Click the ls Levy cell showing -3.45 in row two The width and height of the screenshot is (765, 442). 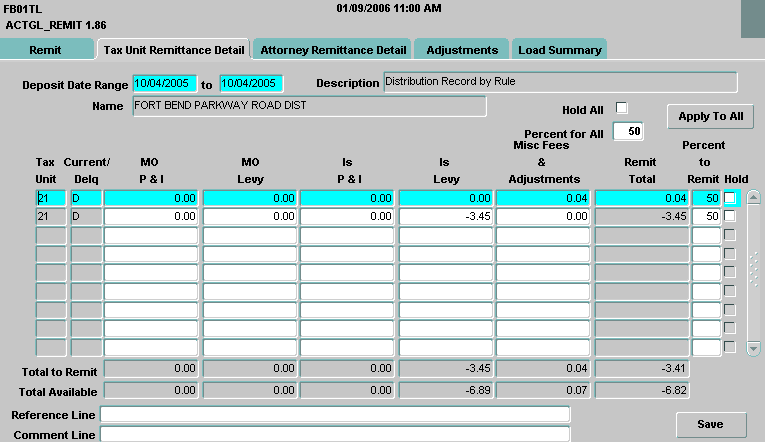pyautogui.click(x=444, y=216)
